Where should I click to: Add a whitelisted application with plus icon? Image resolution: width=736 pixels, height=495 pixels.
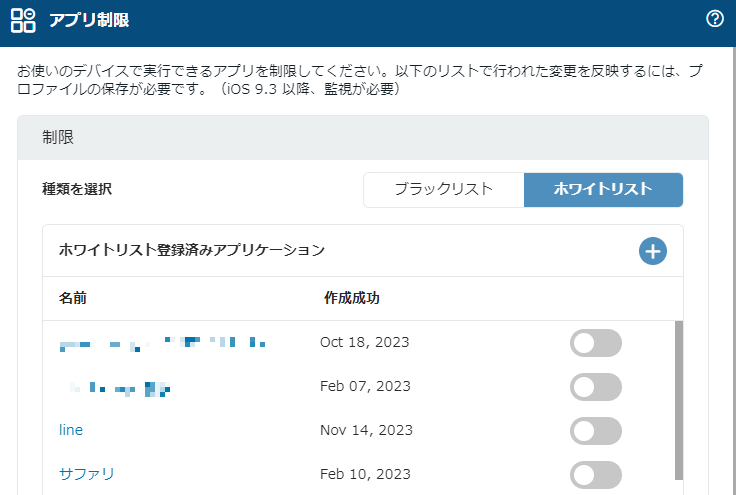coord(652,251)
